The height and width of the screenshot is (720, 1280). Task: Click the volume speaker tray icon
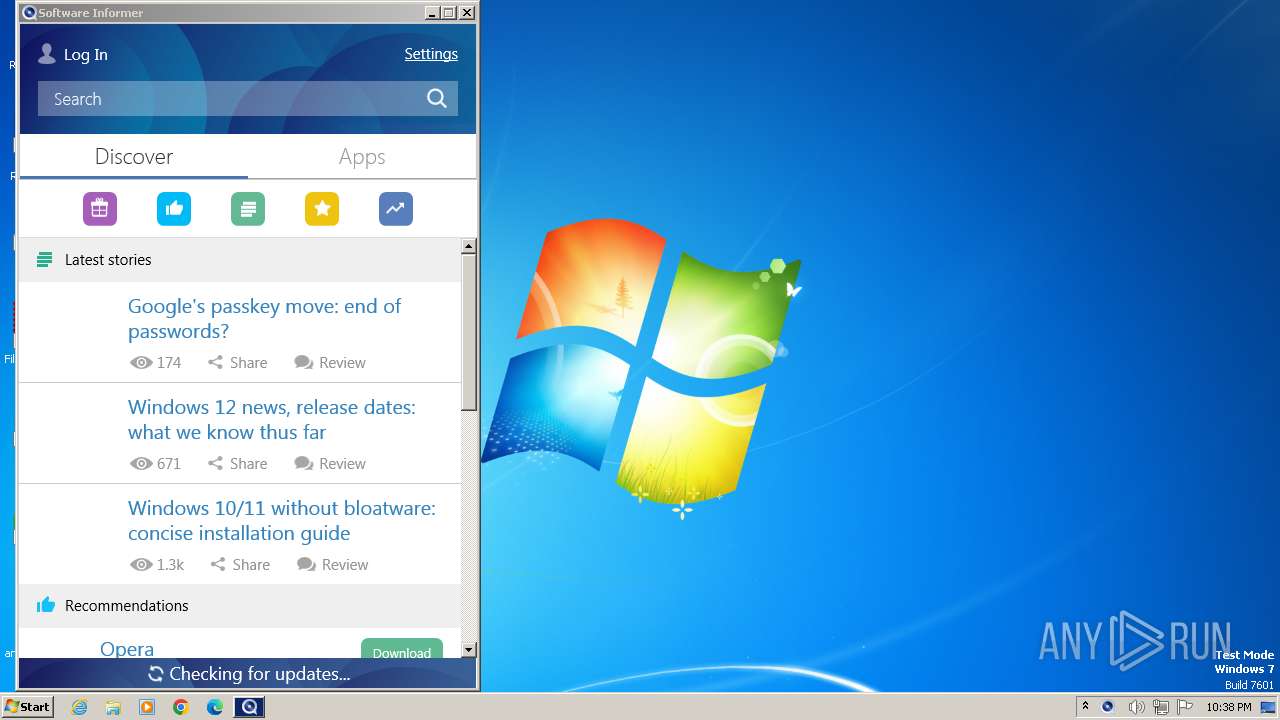(1136, 707)
